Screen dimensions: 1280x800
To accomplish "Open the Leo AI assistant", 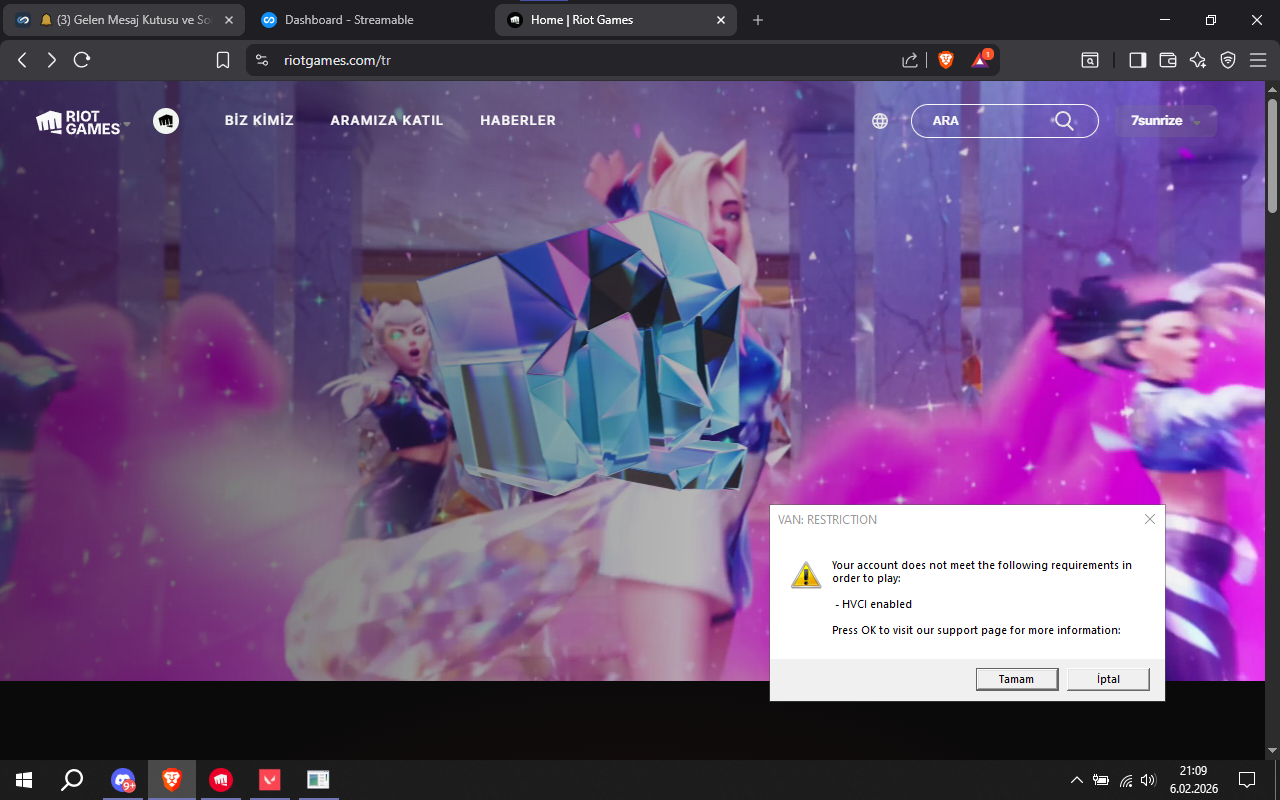I will click(x=1198, y=60).
